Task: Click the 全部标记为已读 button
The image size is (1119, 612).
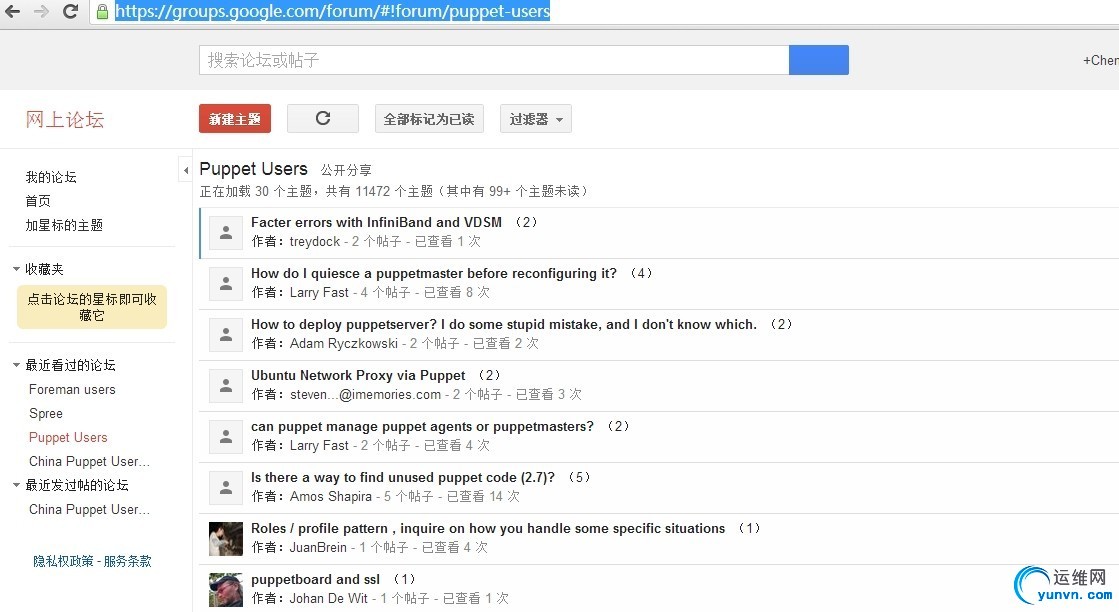Action: [429, 118]
